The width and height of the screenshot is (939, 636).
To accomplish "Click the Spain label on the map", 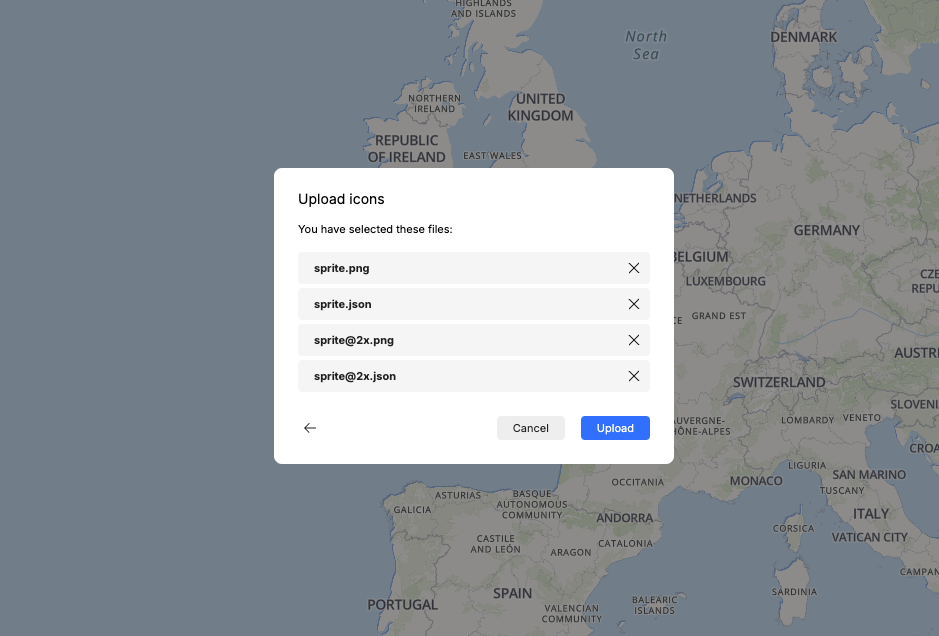I will [x=512, y=593].
